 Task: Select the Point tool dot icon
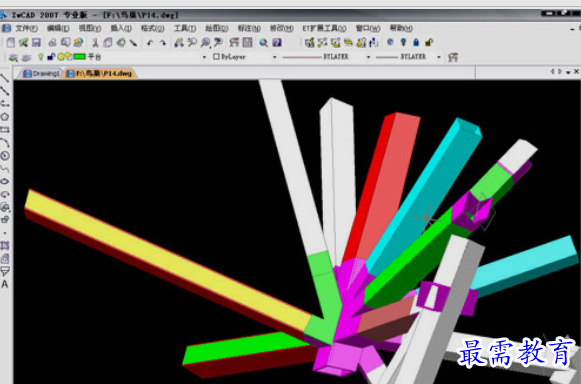(4, 233)
